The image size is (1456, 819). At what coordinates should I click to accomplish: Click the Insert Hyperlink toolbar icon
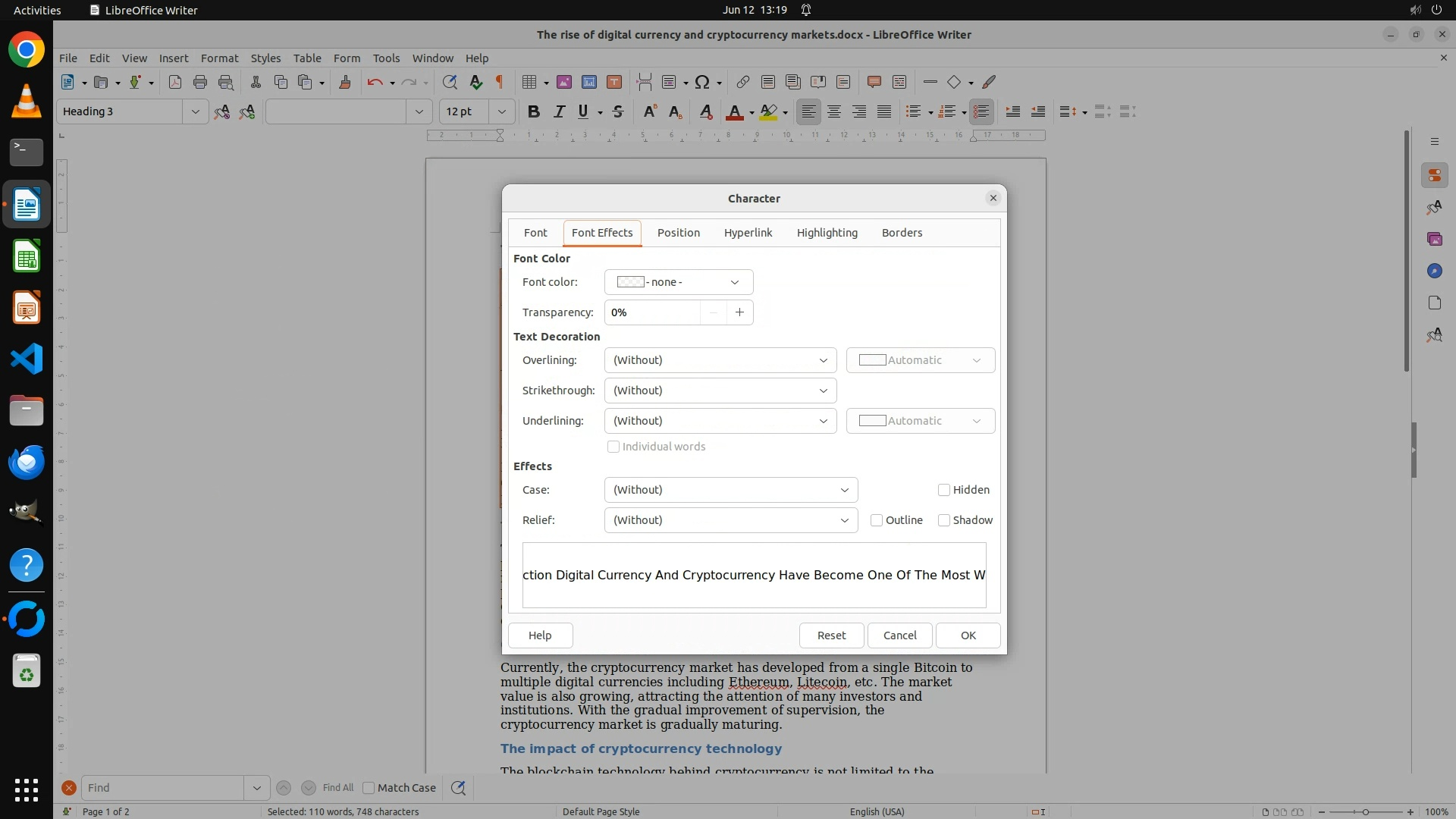[743, 83]
